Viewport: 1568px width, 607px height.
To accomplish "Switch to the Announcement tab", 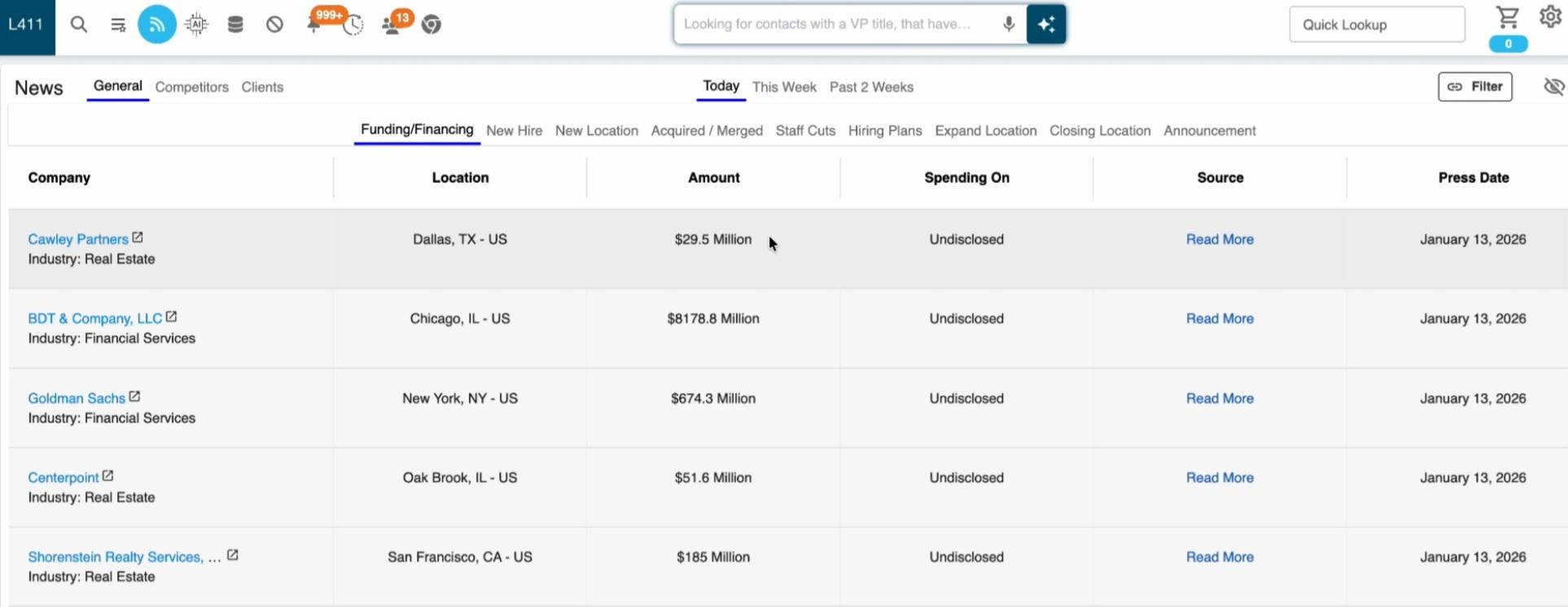I will (1210, 131).
